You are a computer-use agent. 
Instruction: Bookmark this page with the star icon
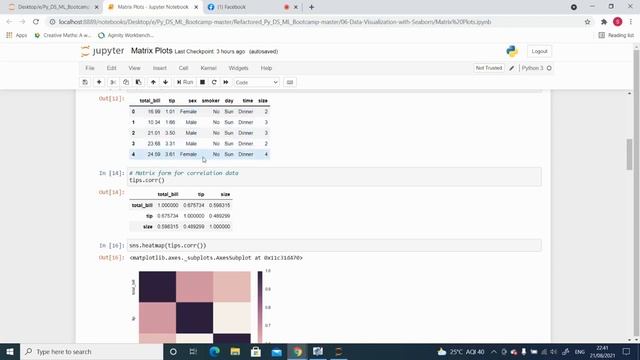pyautogui.click(x=587, y=22)
